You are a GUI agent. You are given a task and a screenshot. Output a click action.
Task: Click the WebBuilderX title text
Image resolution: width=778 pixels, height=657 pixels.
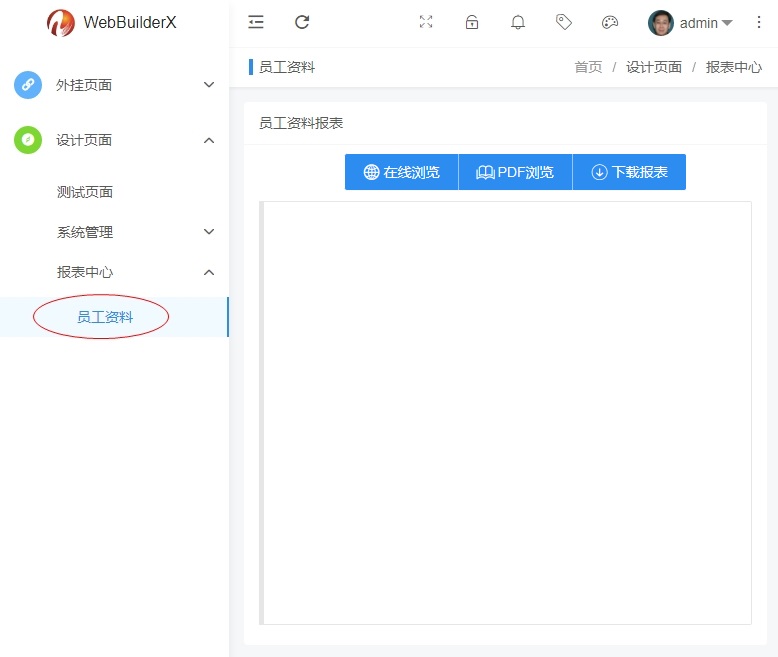point(130,22)
